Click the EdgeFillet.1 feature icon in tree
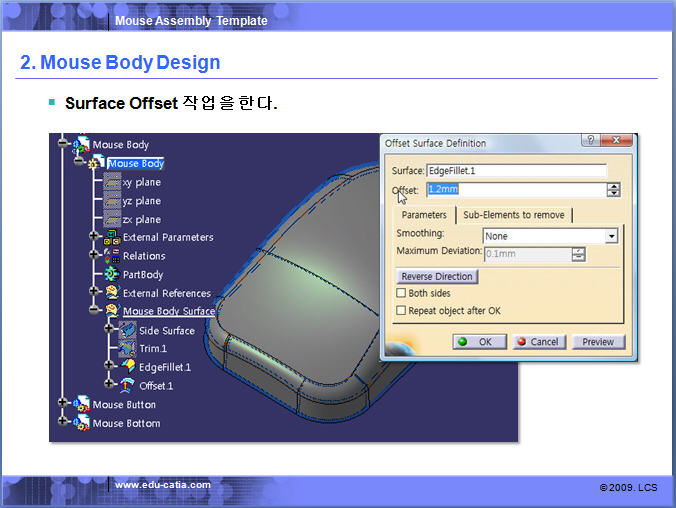The width and height of the screenshot is (676, 508). point(127,367)
